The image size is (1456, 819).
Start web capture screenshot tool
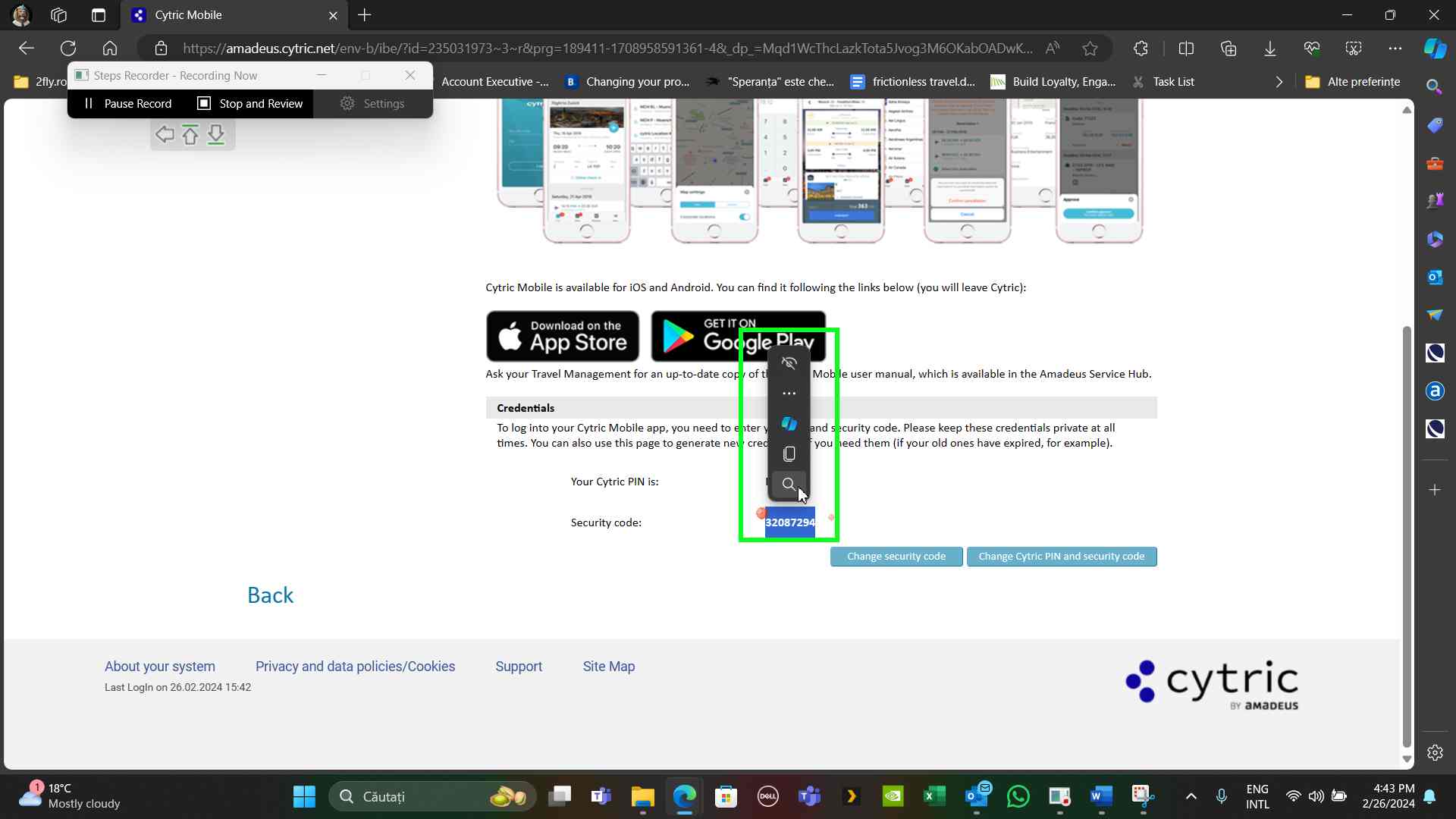click(x=1354, y=49)
